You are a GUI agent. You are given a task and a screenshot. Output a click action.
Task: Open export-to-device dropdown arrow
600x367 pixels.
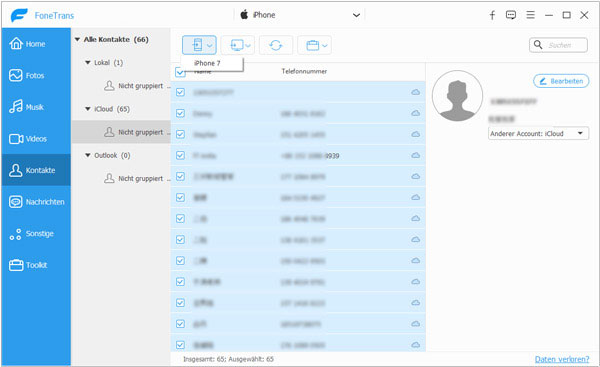point(210,46)
